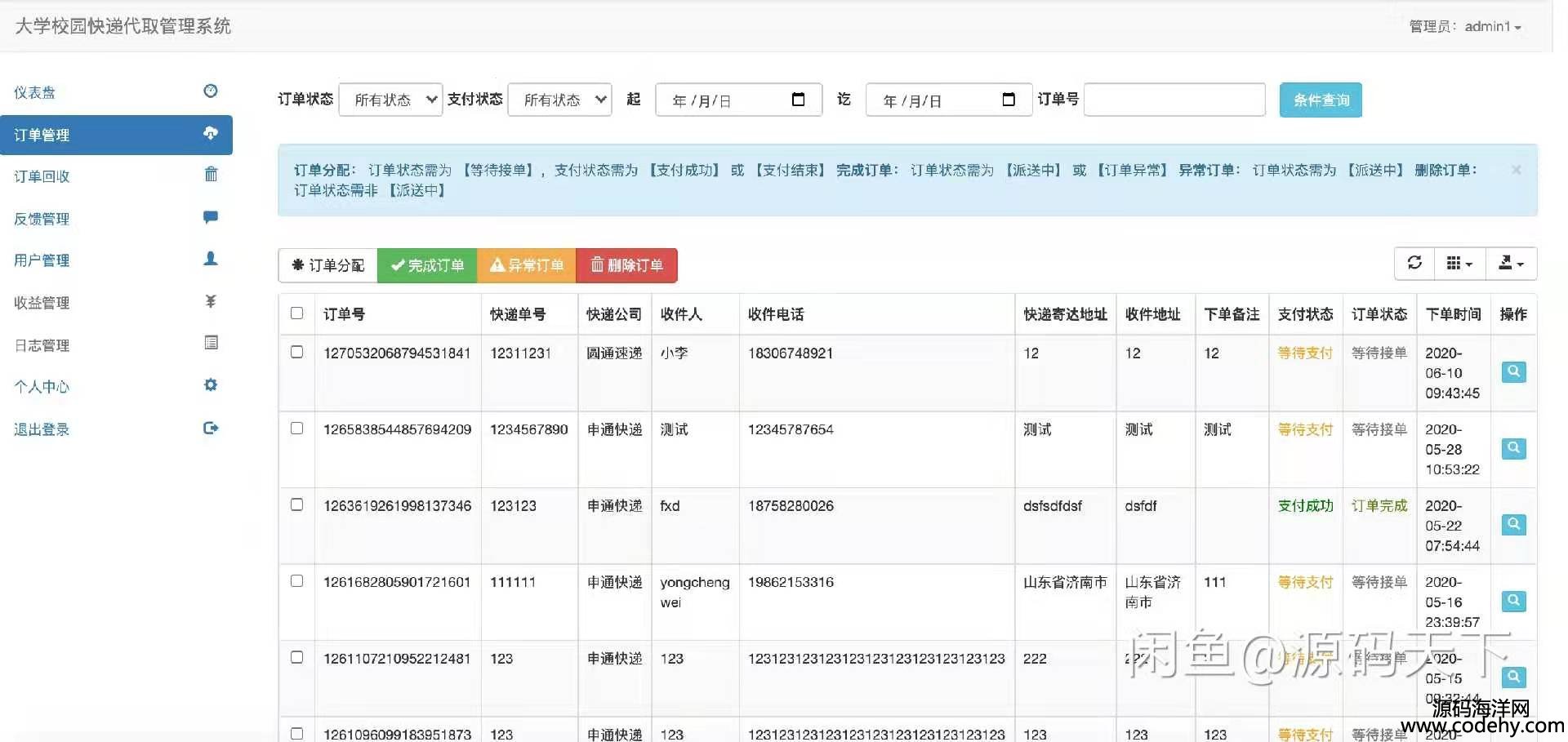
Task: Click the start date field
Action: coord(738,100)
